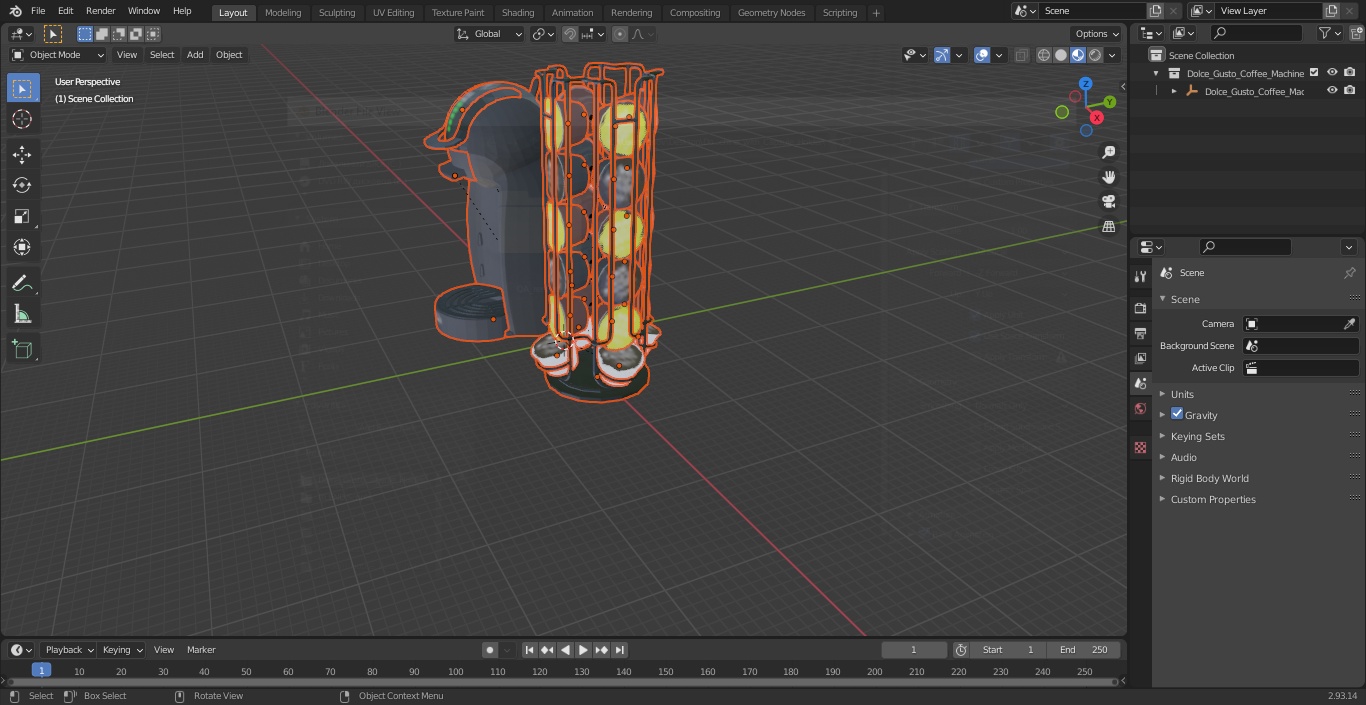Open the File menu
The width and height of the screenshot is (1366, 705).
(38, 11)
